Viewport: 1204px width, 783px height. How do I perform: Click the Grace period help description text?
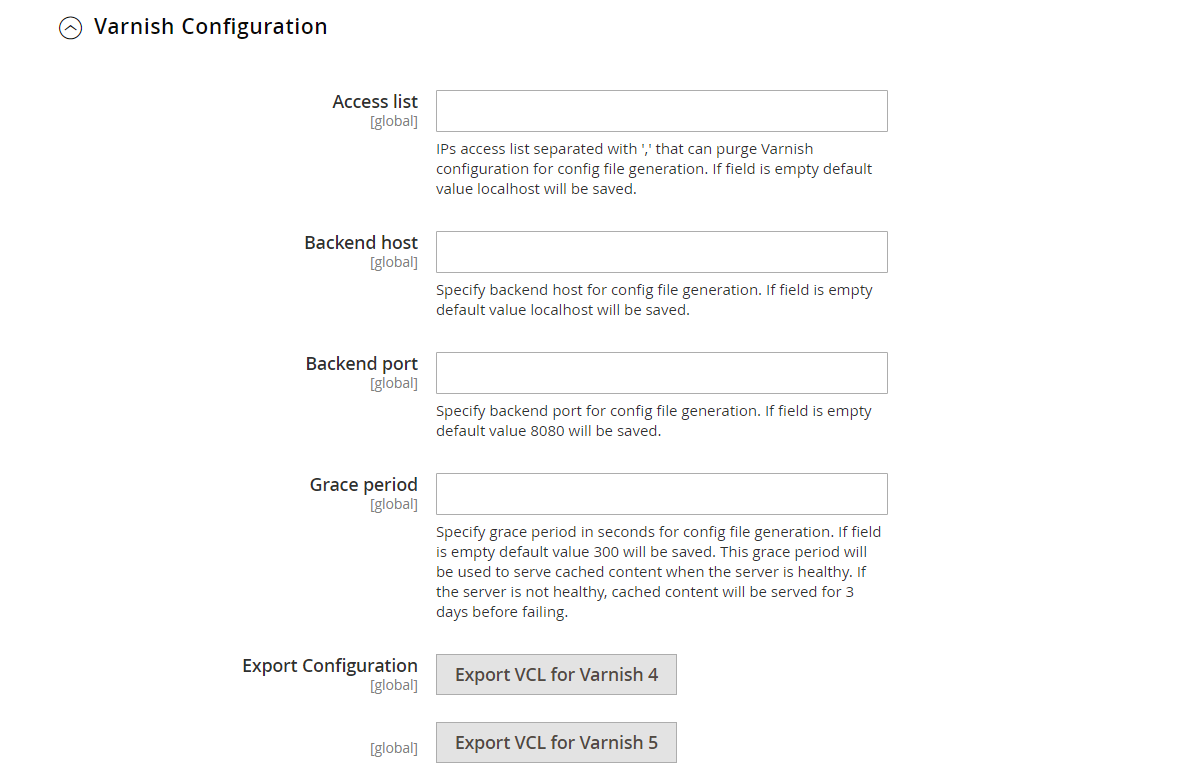(659, 572)
